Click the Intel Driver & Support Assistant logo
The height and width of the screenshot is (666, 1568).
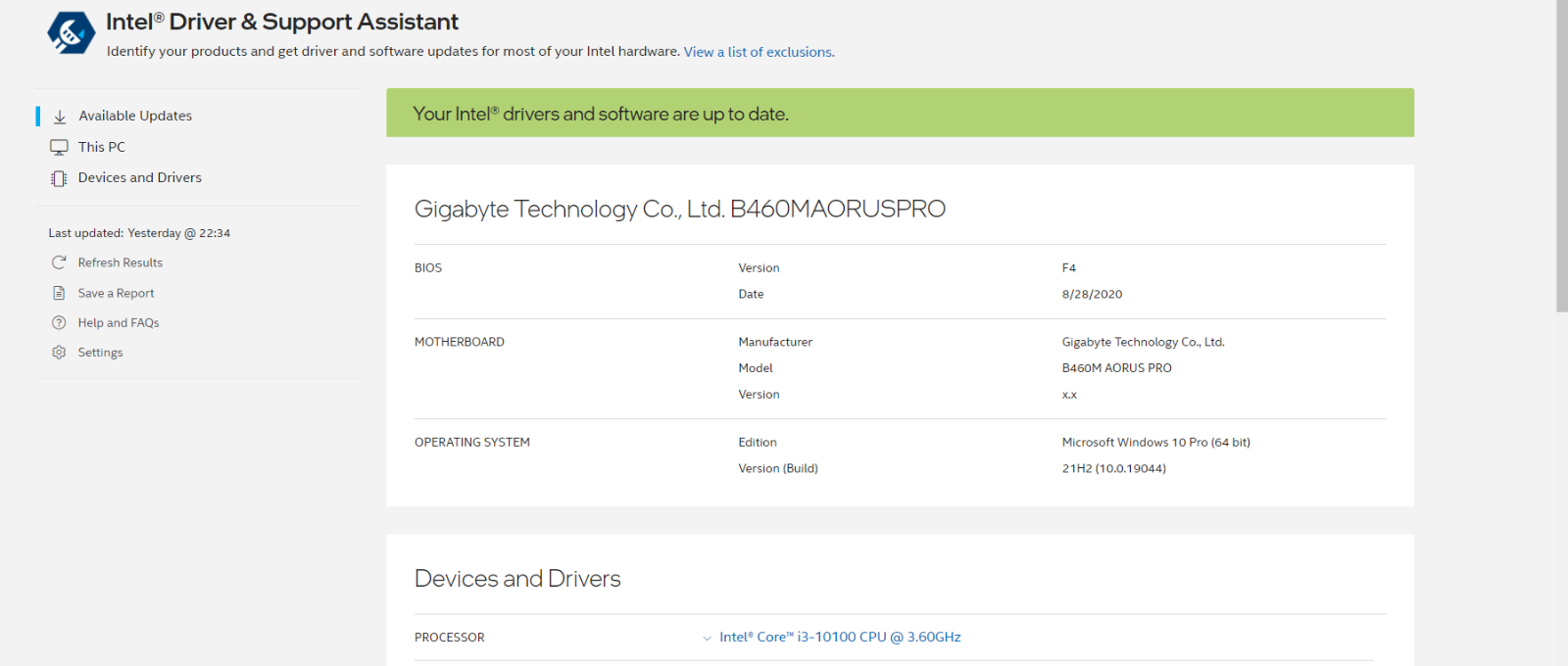tap(71, 32)
